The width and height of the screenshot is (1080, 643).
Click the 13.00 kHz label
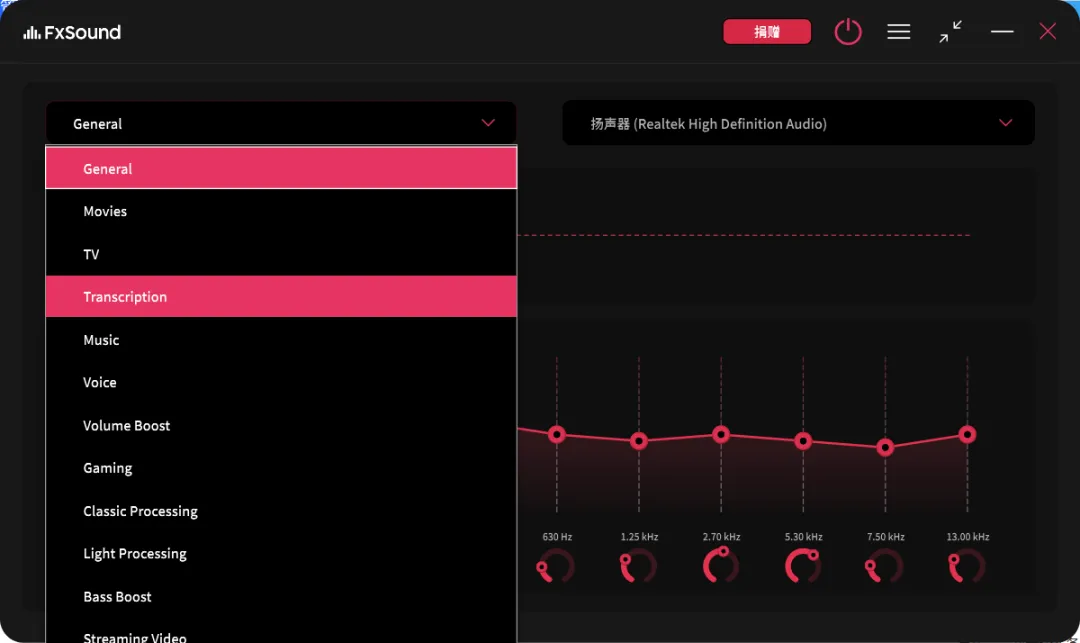(x=968, y=537)
